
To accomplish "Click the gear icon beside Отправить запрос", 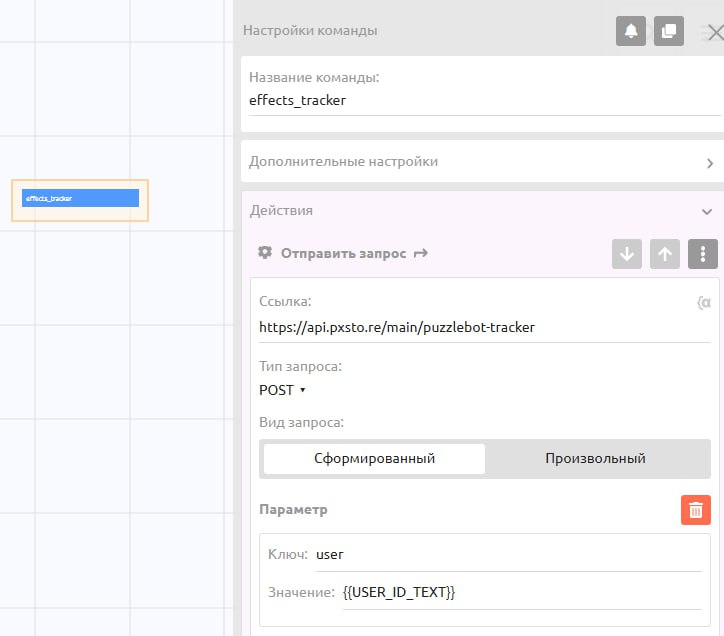I will 265,253.
